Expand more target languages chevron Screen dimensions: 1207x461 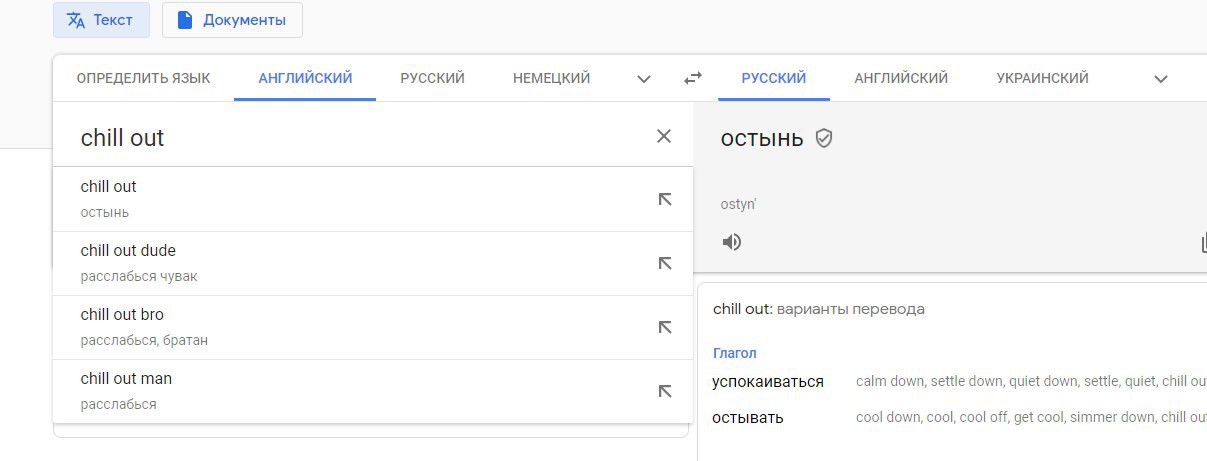click(1161, 79)
